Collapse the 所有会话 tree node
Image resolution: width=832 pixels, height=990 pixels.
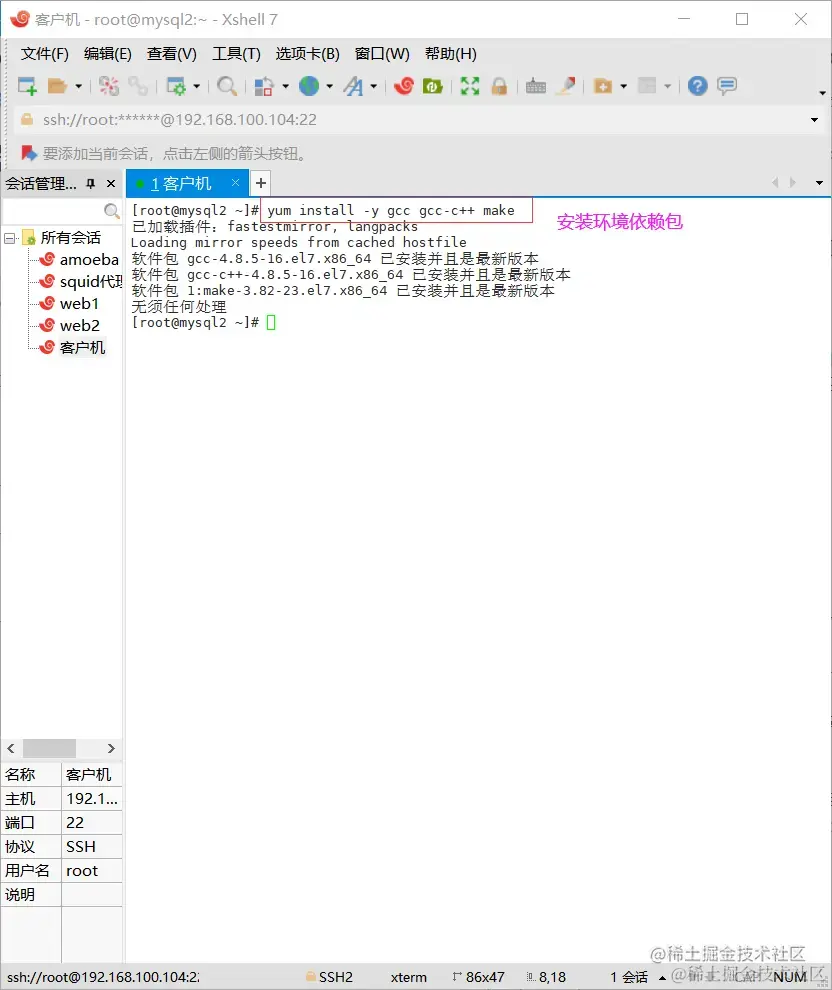click(x=9, y=238)
